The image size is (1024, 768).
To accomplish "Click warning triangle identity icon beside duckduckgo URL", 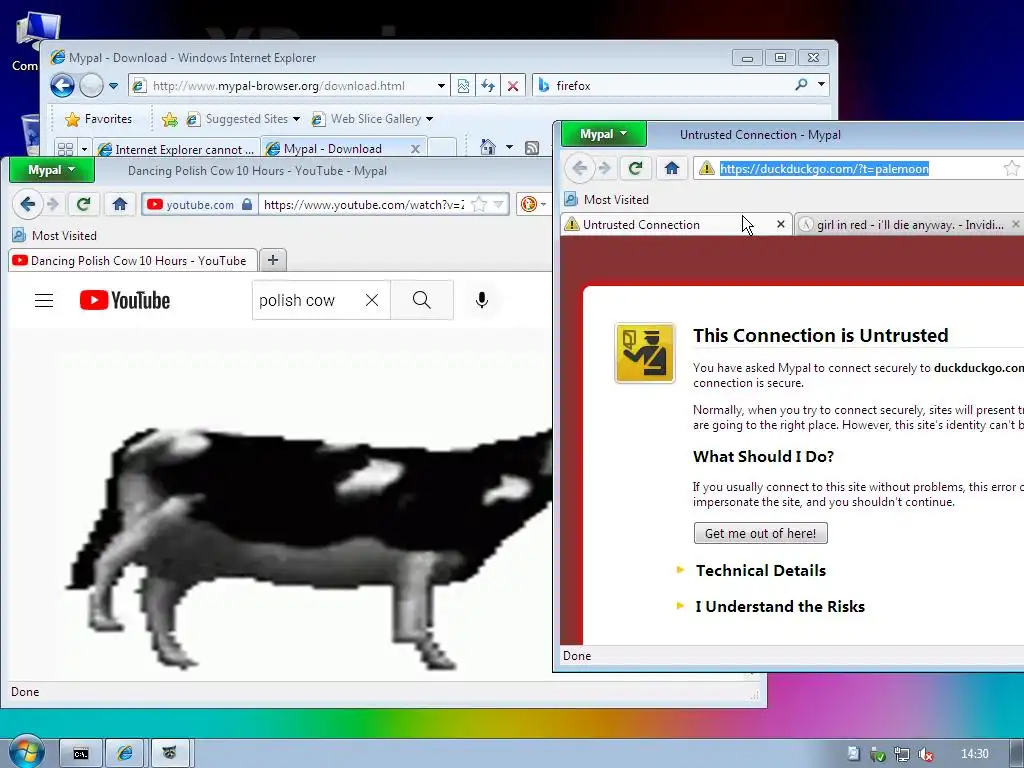I will [x=707, y=168].
